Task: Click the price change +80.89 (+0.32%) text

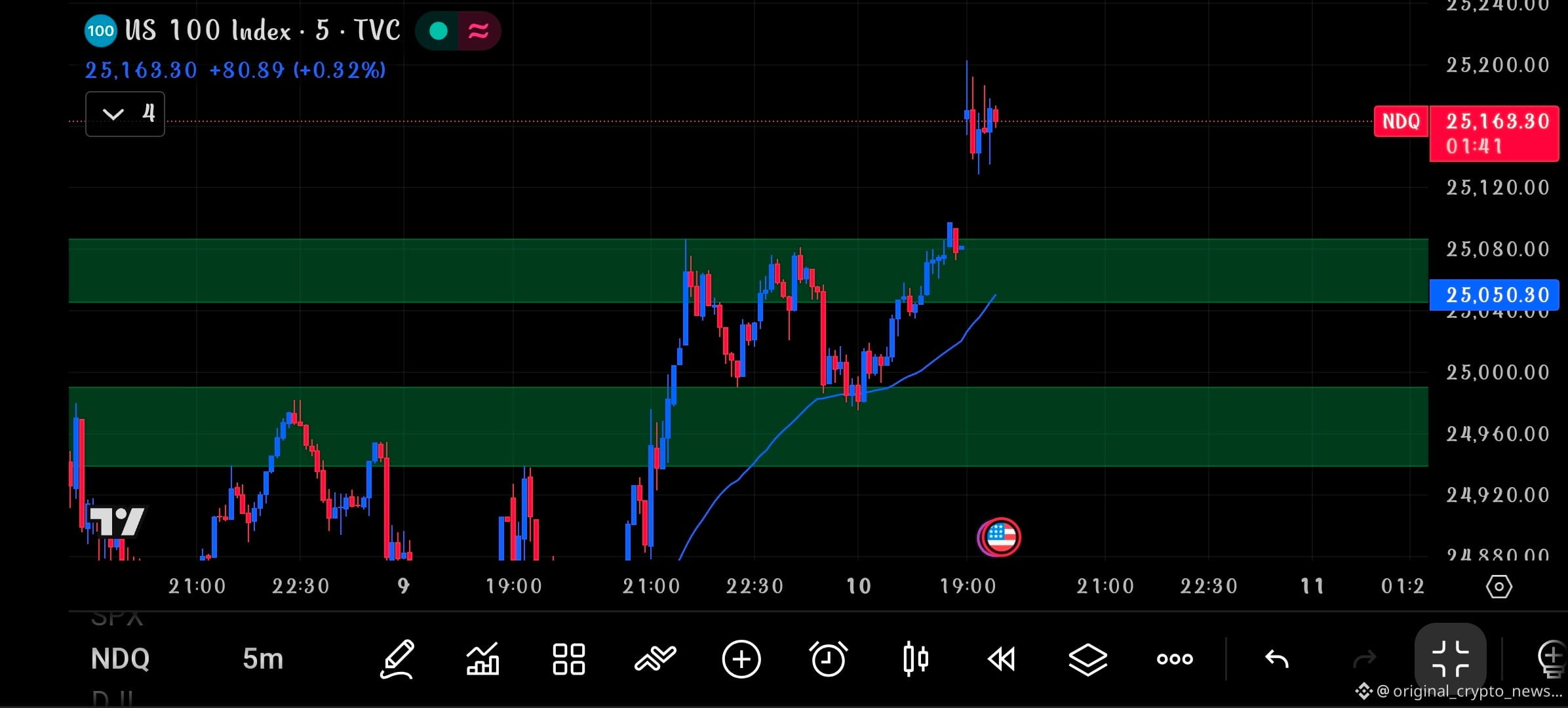Action: coord(298,69)
